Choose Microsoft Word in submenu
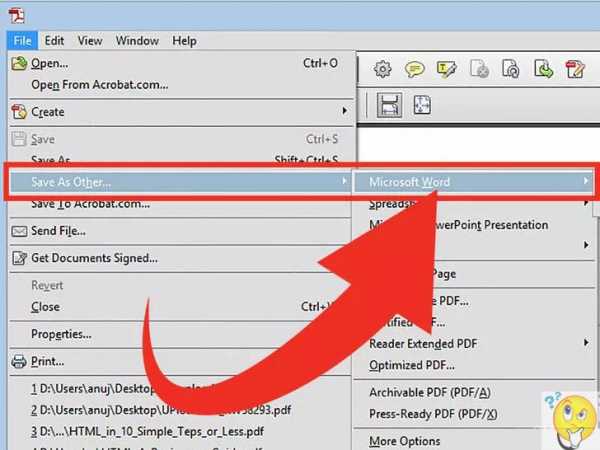Image resolution: width=600 pixels, height=450 pixels. [x=474, y=182]
